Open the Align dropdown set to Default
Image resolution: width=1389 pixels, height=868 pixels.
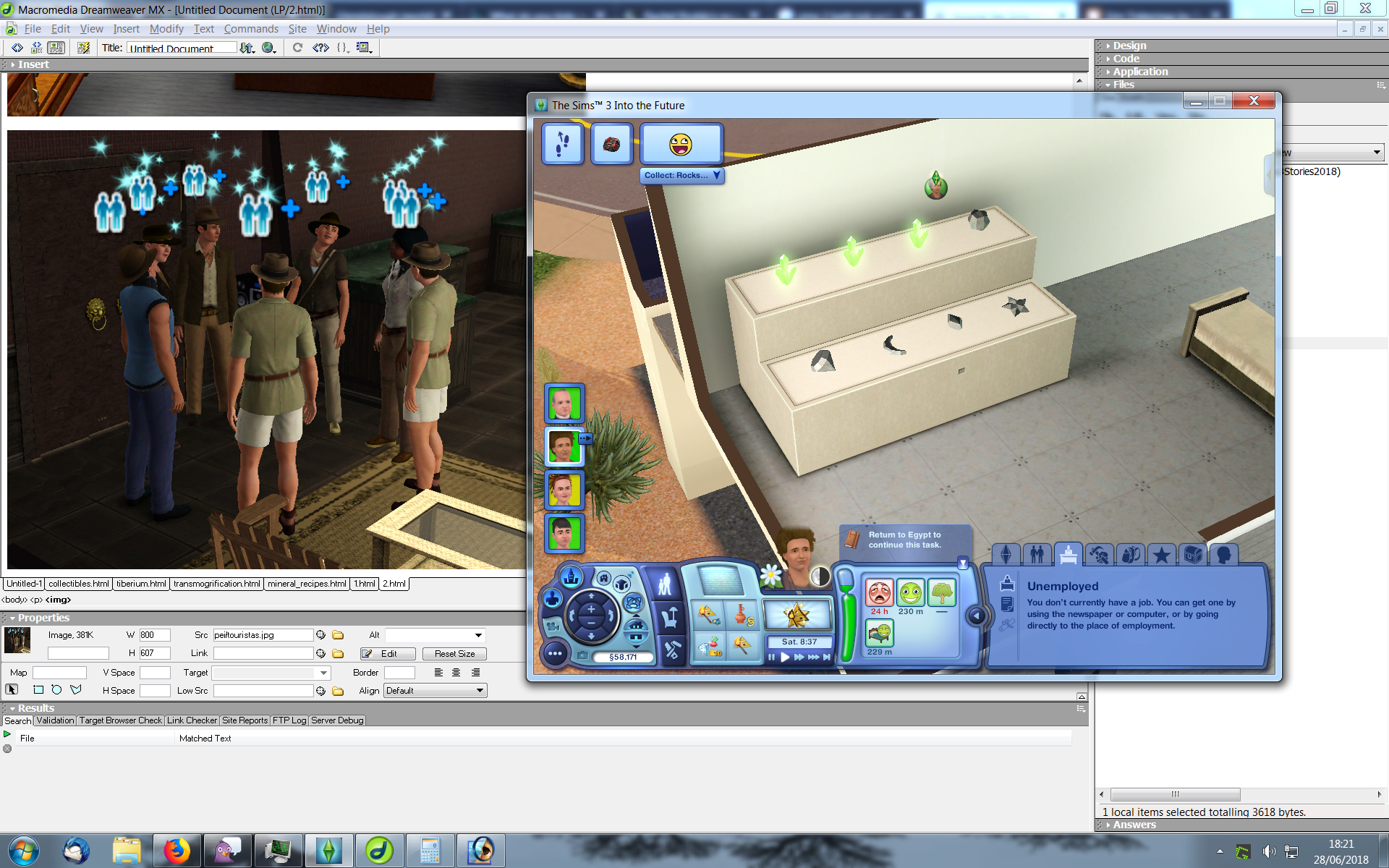(435, 691)
